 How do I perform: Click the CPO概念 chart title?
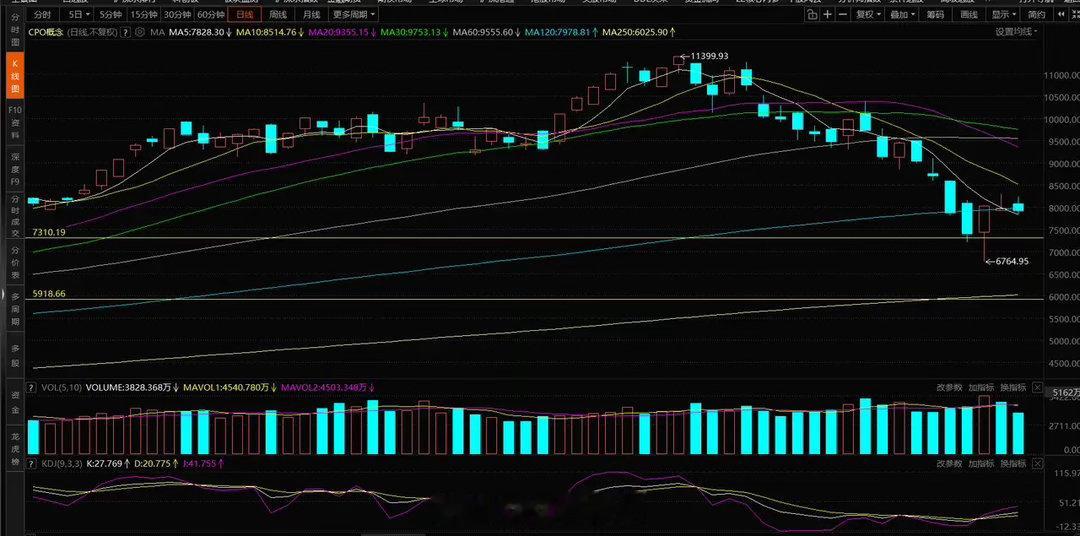(45, 32)
